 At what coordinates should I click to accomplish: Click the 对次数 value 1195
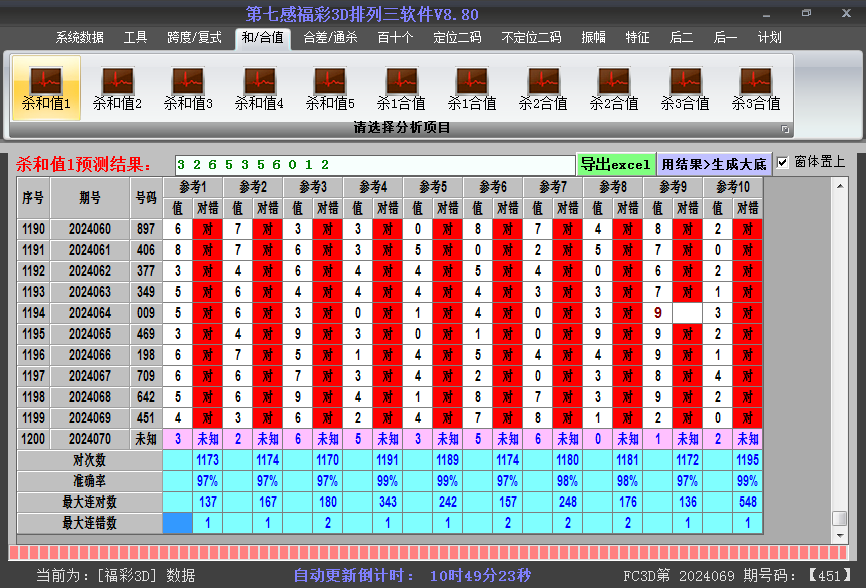[x=747, y=460]
